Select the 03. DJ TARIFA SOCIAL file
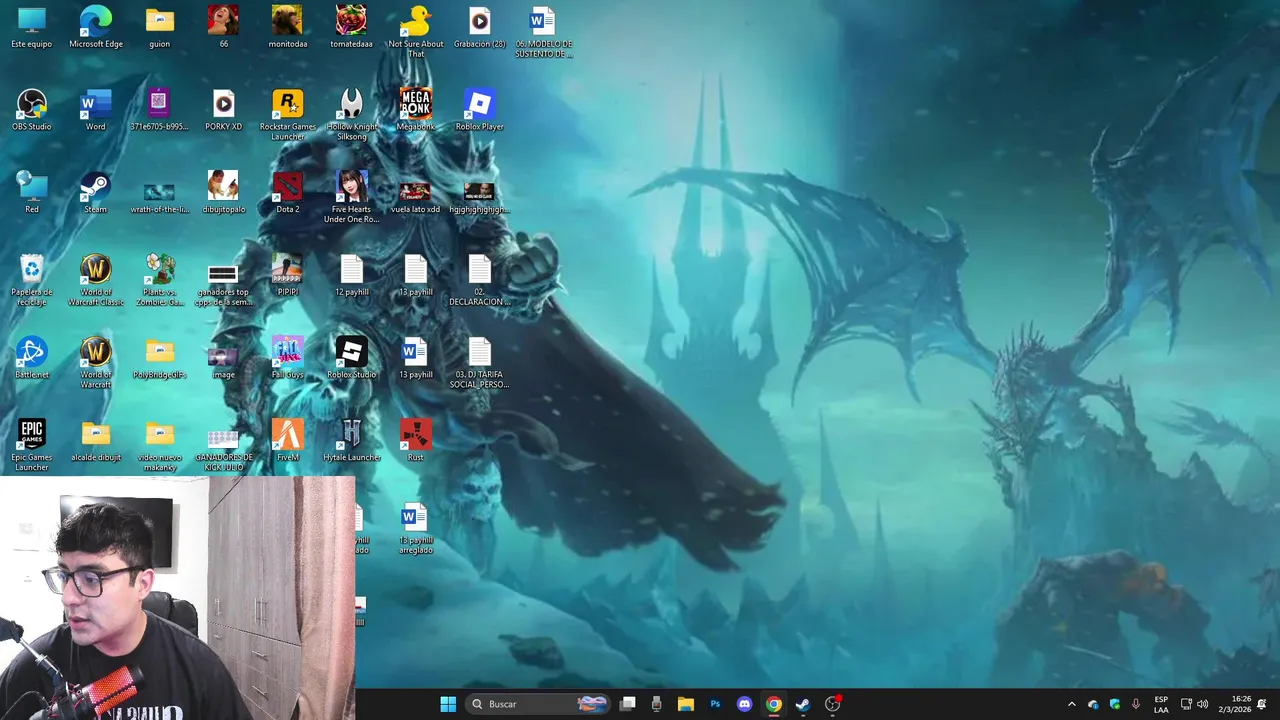This screenshot has height=720, width=1280. tap(479, 363)
